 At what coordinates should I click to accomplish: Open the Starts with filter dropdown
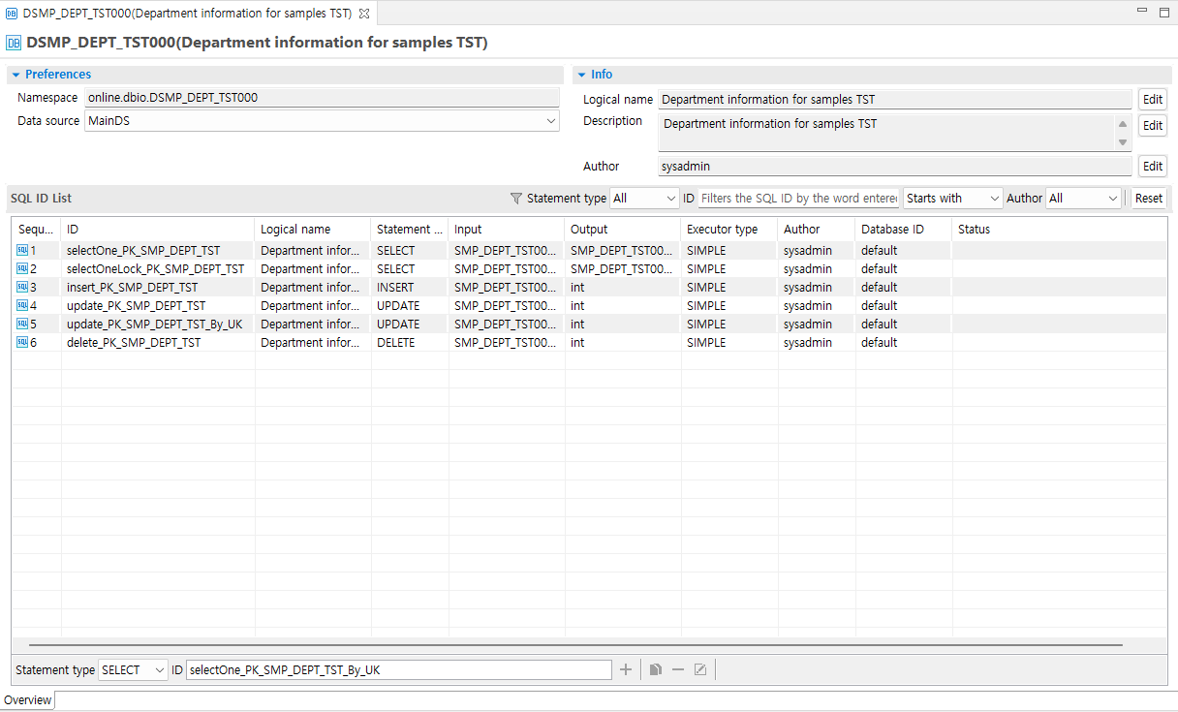pos(951,198)
